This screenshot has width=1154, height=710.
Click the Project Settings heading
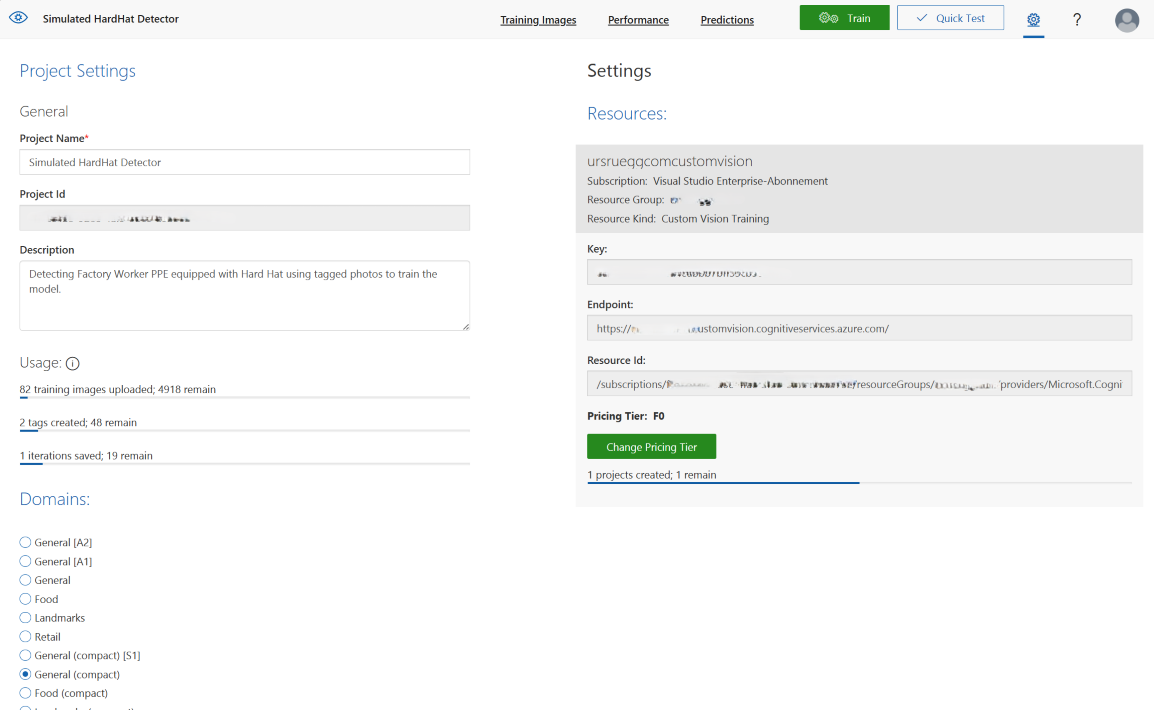coord(77,71)
